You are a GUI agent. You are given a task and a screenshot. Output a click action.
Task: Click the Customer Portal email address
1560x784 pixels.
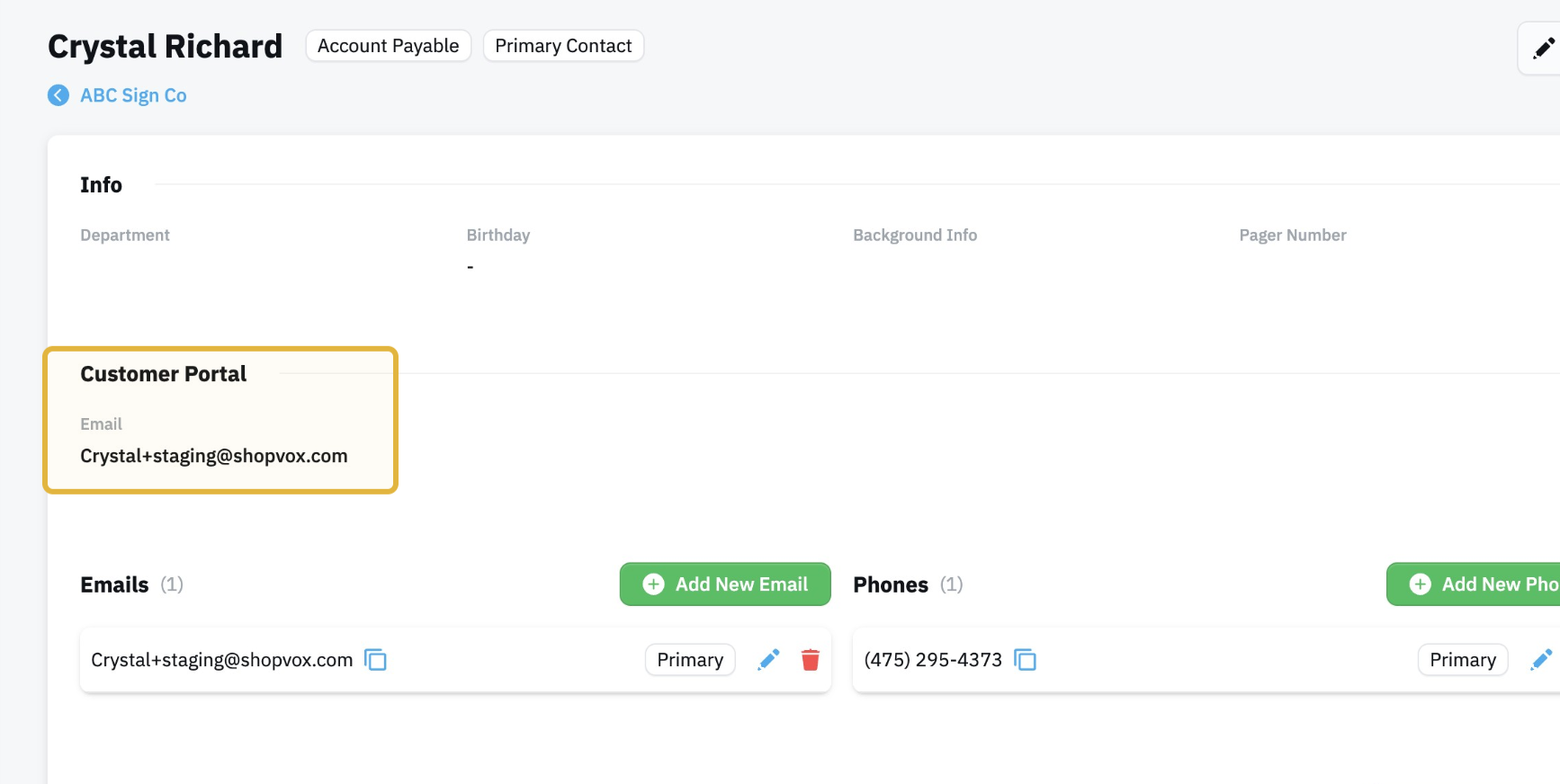pos(214,456)
